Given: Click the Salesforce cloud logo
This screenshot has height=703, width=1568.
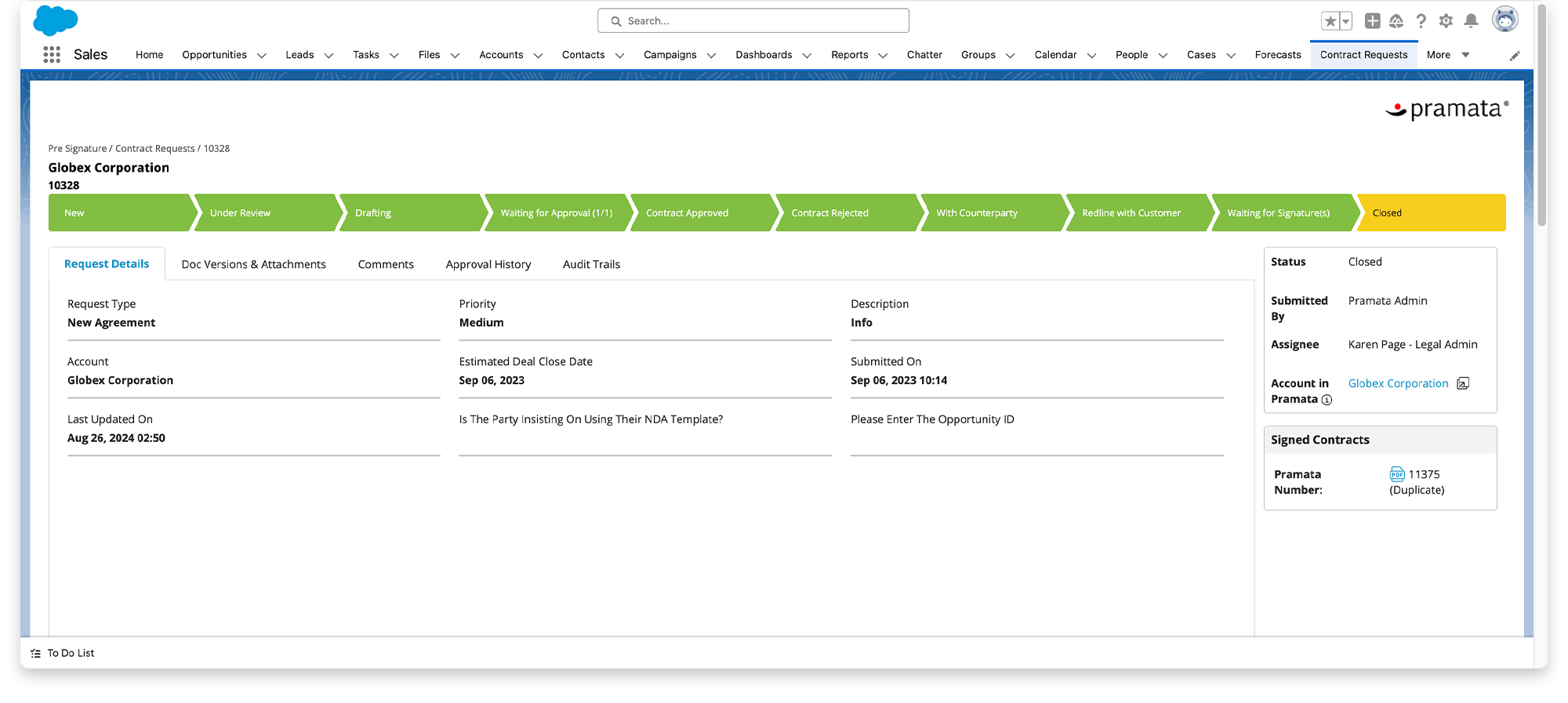Looking at the screenshot, I should (56, 20).
